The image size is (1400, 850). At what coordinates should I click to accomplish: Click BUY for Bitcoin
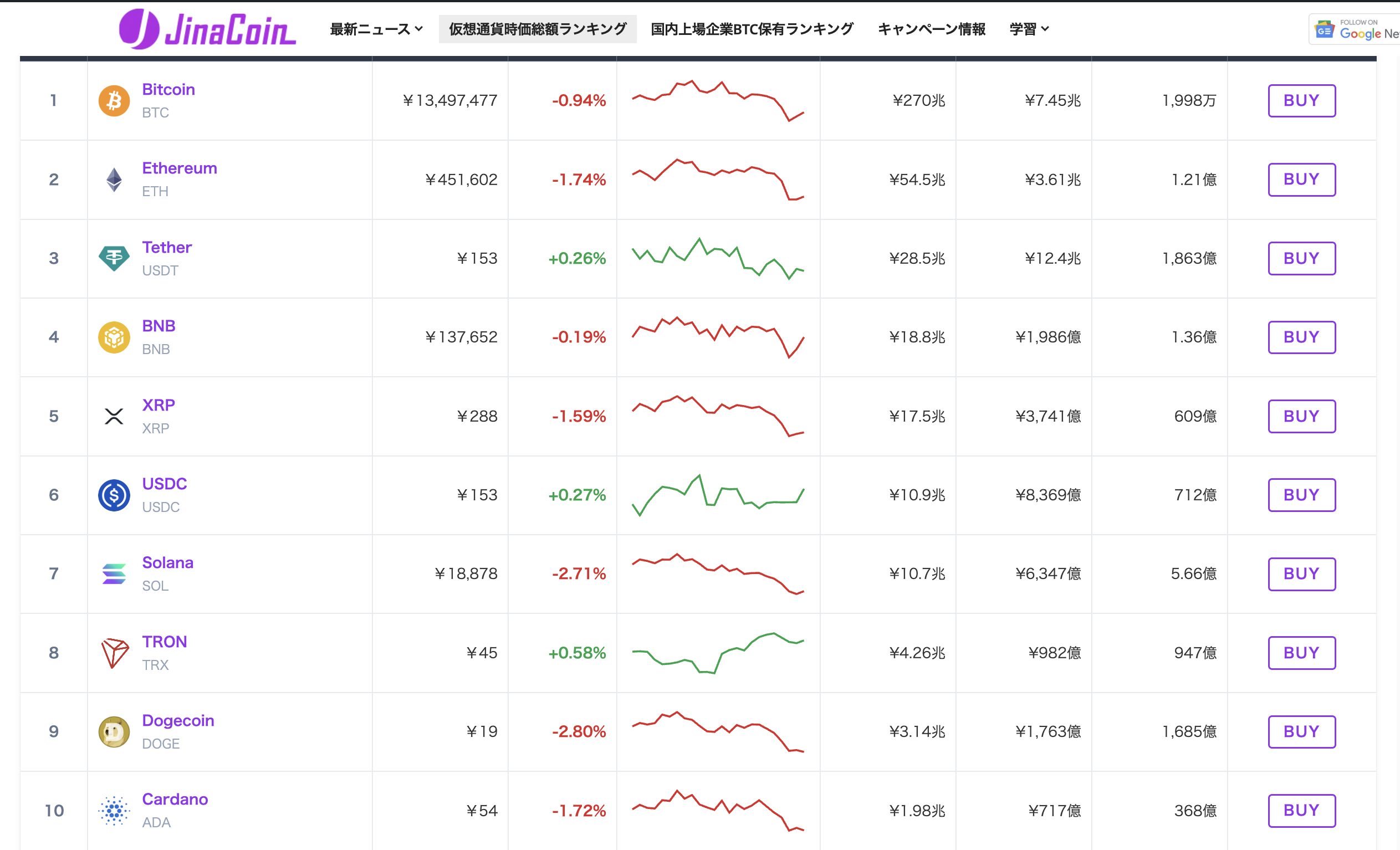coord(1302,100)
